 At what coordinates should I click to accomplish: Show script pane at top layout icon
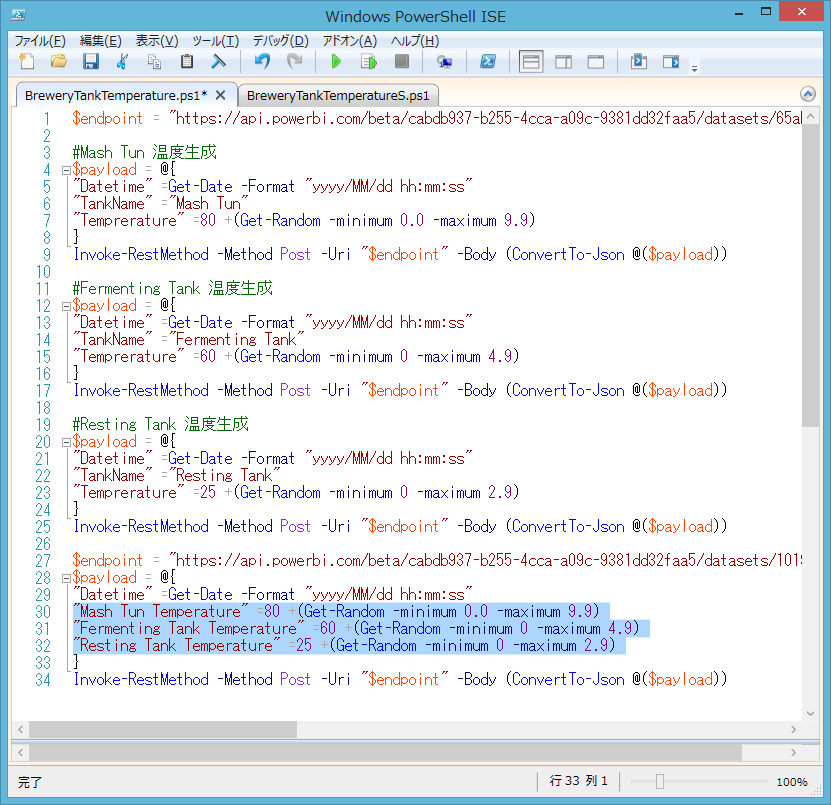tap(531, 61)
